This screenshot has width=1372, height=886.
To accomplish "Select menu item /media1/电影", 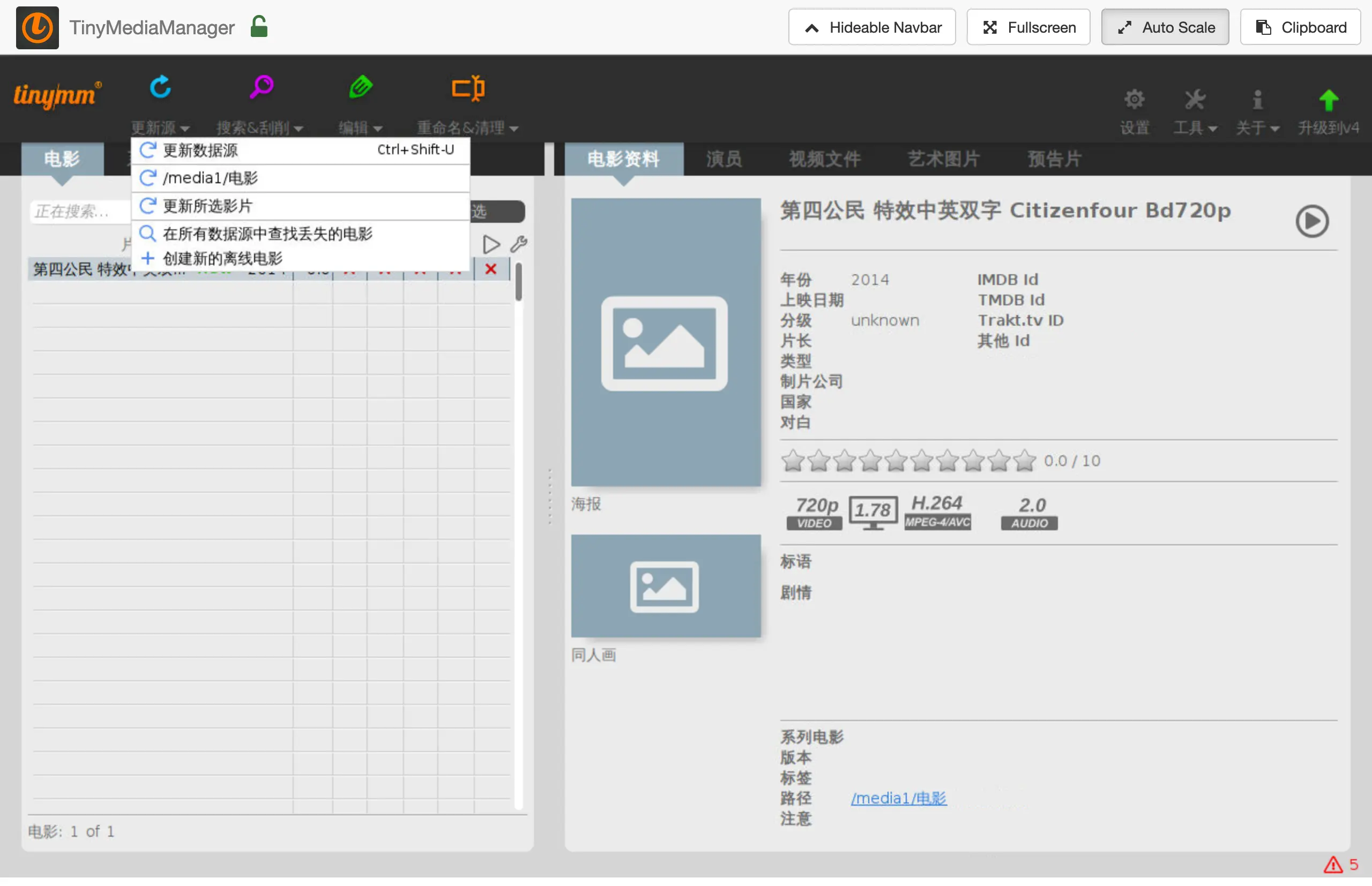I will pos(301,178).
